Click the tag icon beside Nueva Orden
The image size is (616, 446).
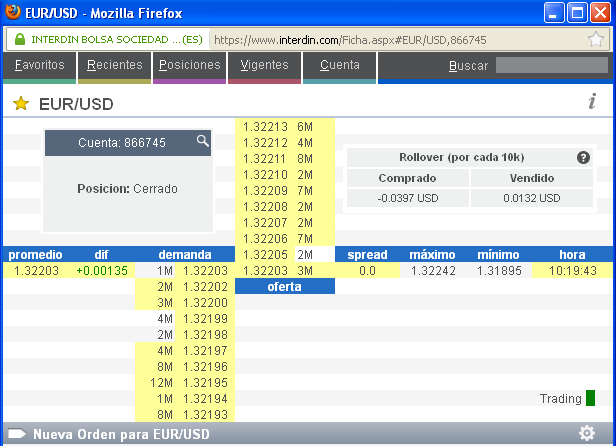pos(17,434)
